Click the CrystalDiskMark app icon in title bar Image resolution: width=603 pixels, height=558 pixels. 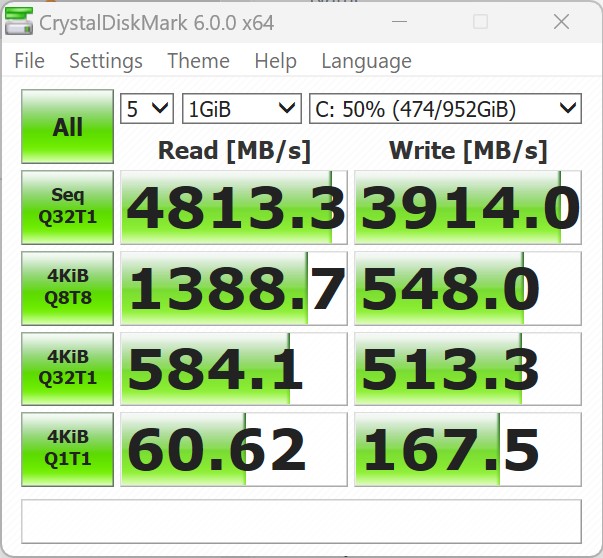18,22
